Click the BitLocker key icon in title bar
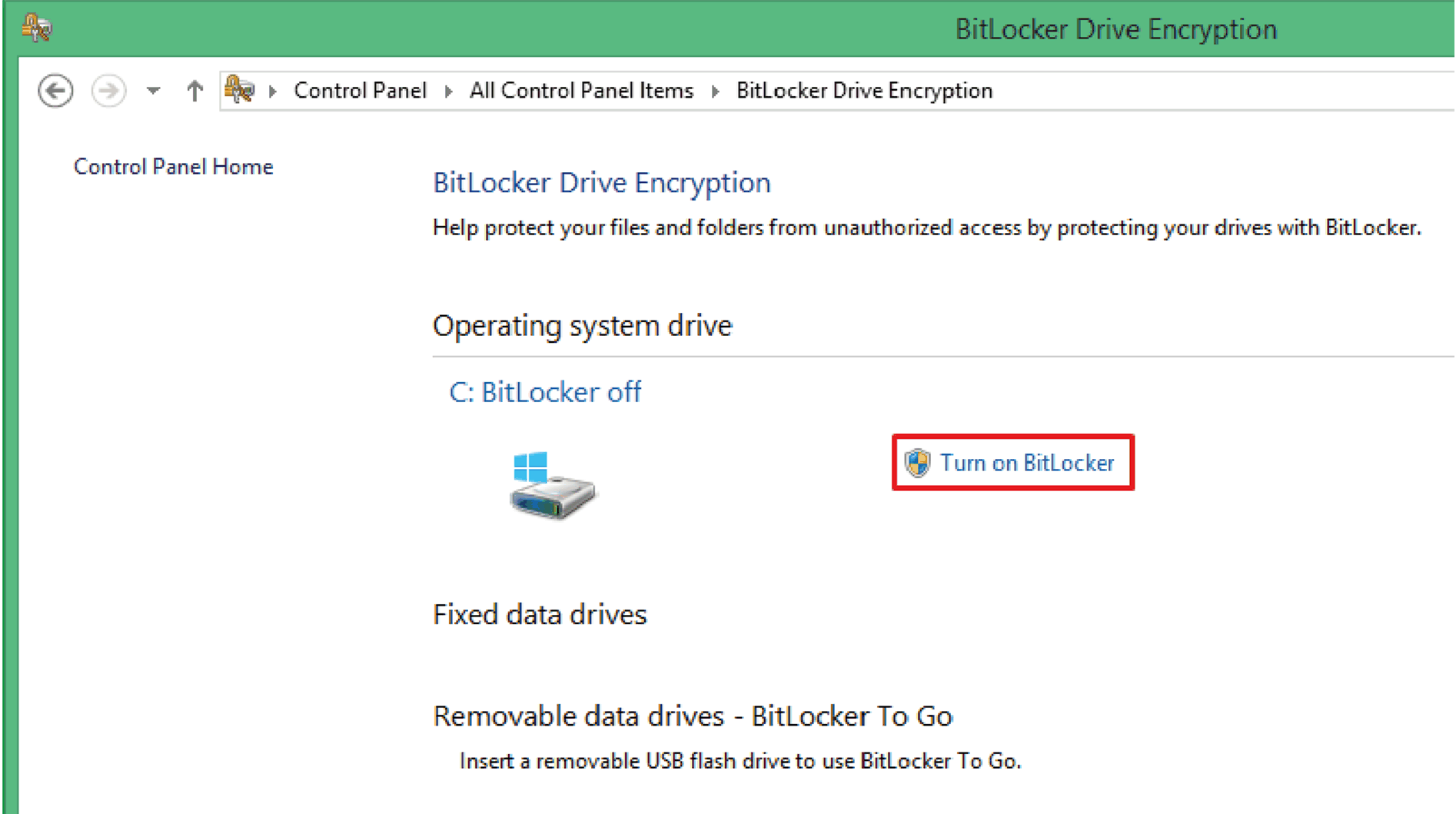Screen dimensions: 1456x814 pos(36,28)
